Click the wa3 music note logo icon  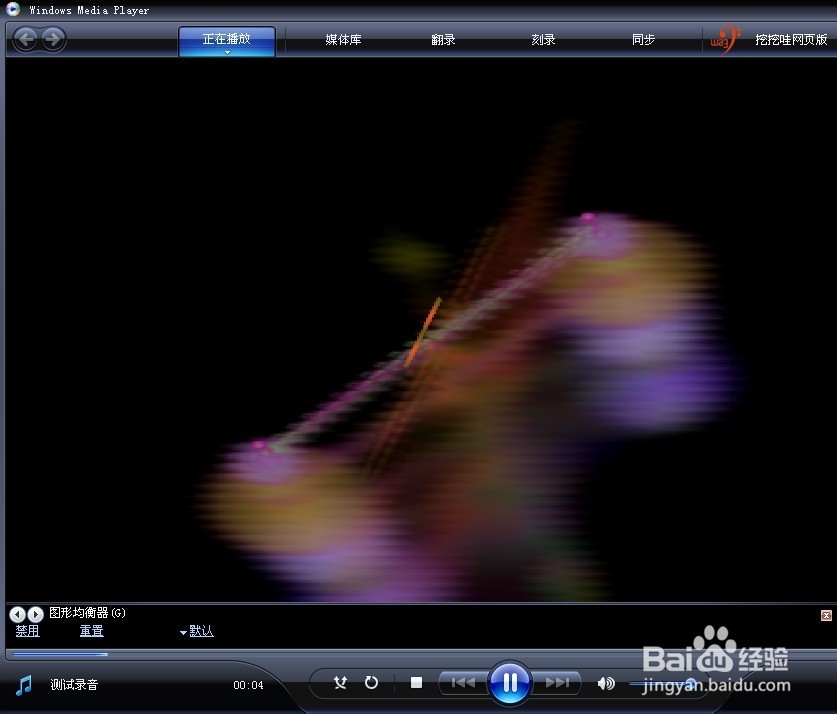725,39
